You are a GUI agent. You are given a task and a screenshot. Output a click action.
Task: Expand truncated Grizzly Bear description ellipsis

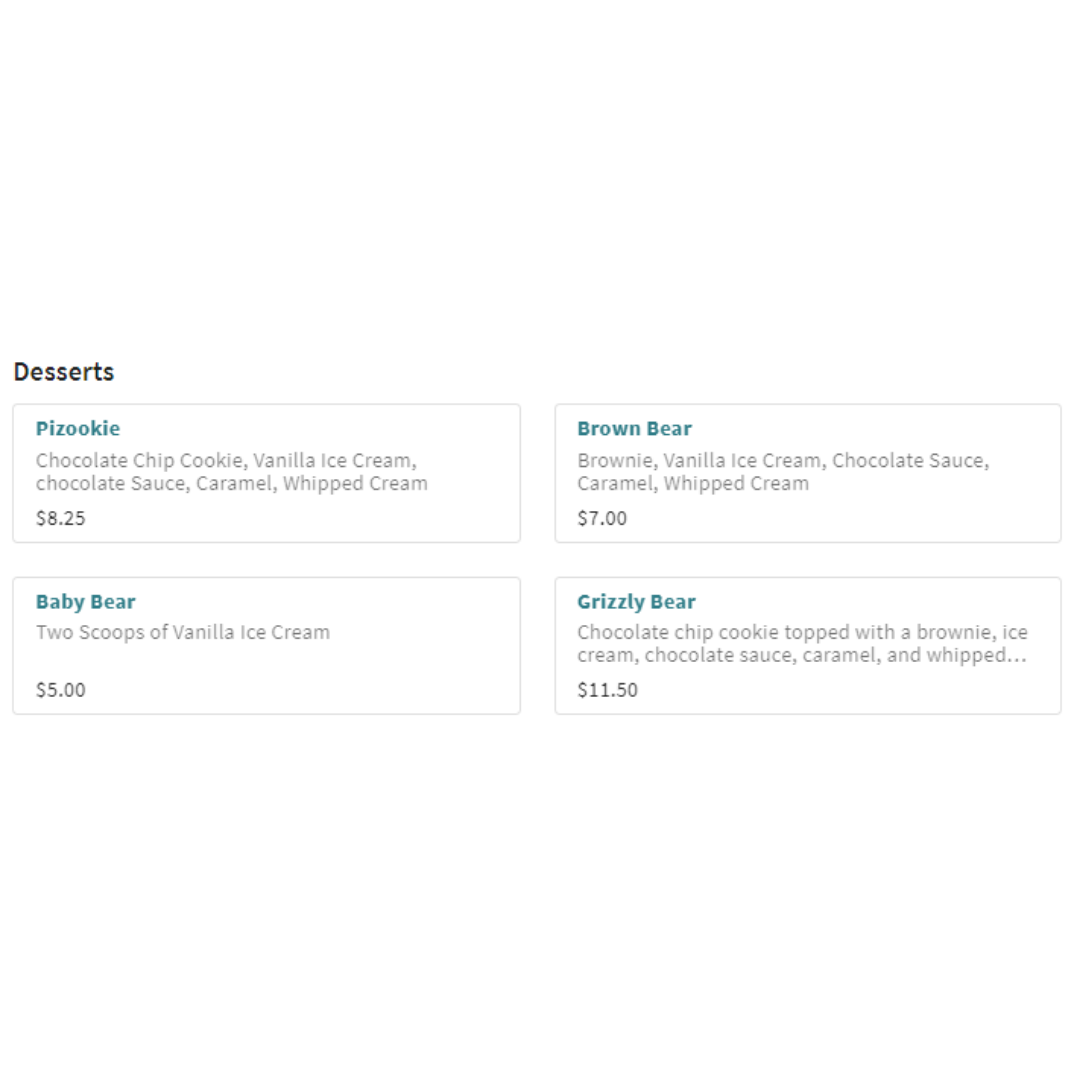pos(1017,656)
